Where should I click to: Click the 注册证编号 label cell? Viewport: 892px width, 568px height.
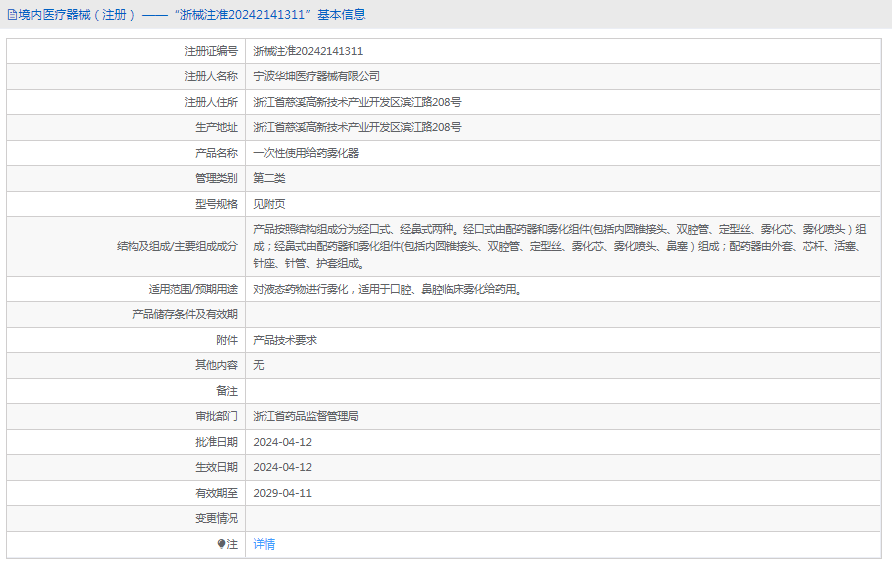(211, 51)
